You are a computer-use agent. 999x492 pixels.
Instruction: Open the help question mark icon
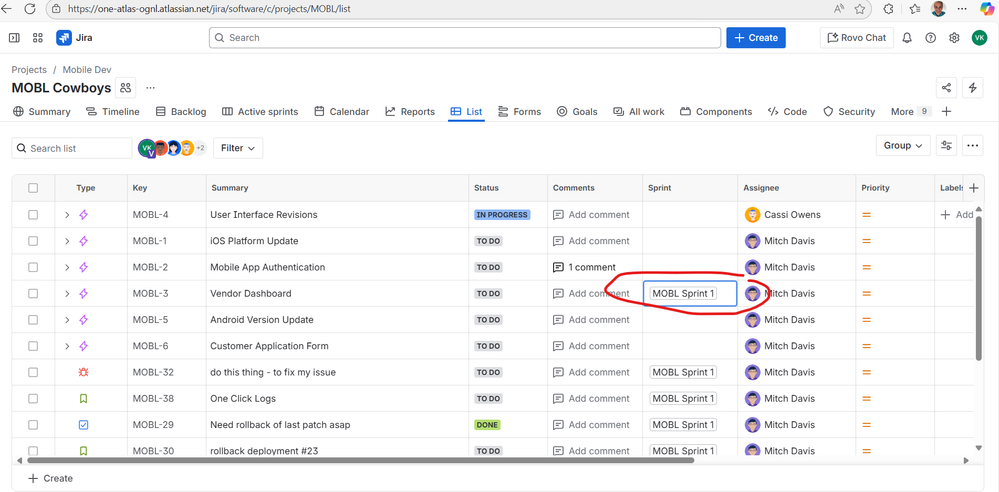tap(930, 38)
